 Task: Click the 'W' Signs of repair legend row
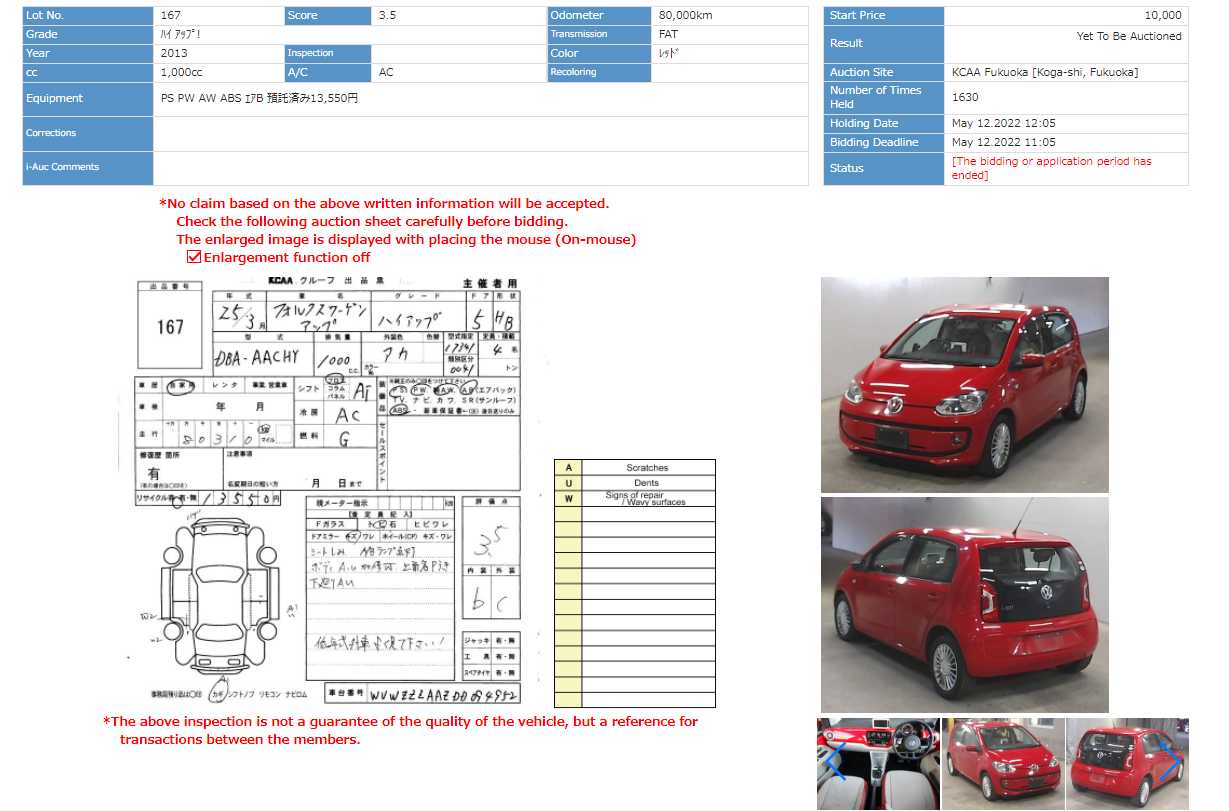tap(635, 498)
